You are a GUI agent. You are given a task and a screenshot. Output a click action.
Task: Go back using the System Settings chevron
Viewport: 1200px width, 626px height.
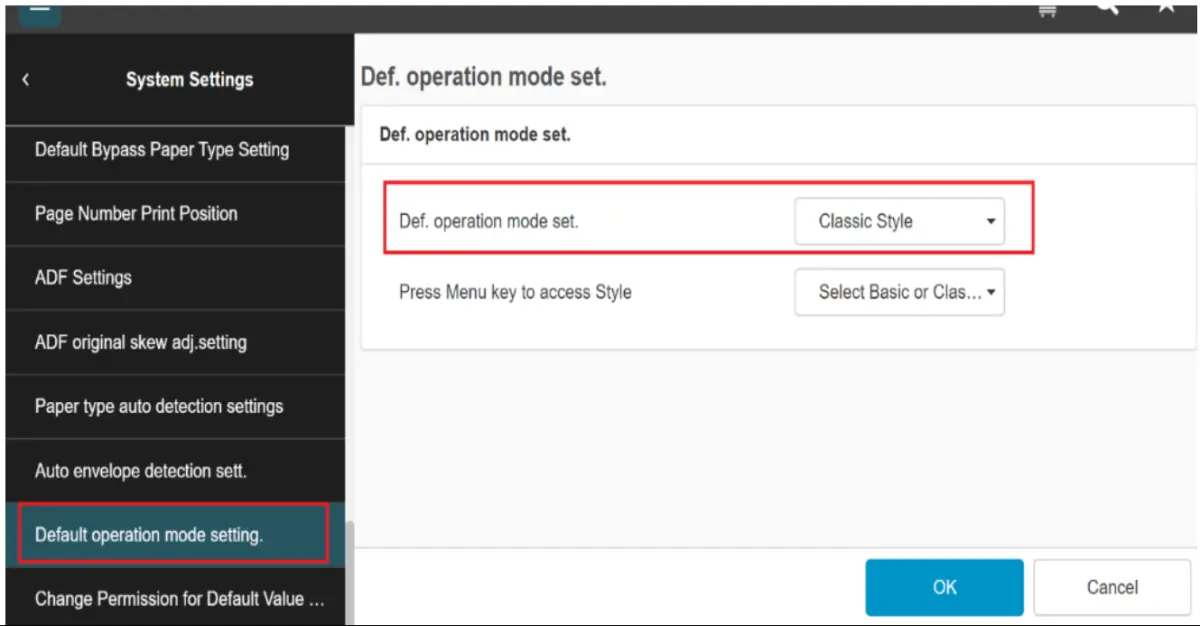coord(25,80)
